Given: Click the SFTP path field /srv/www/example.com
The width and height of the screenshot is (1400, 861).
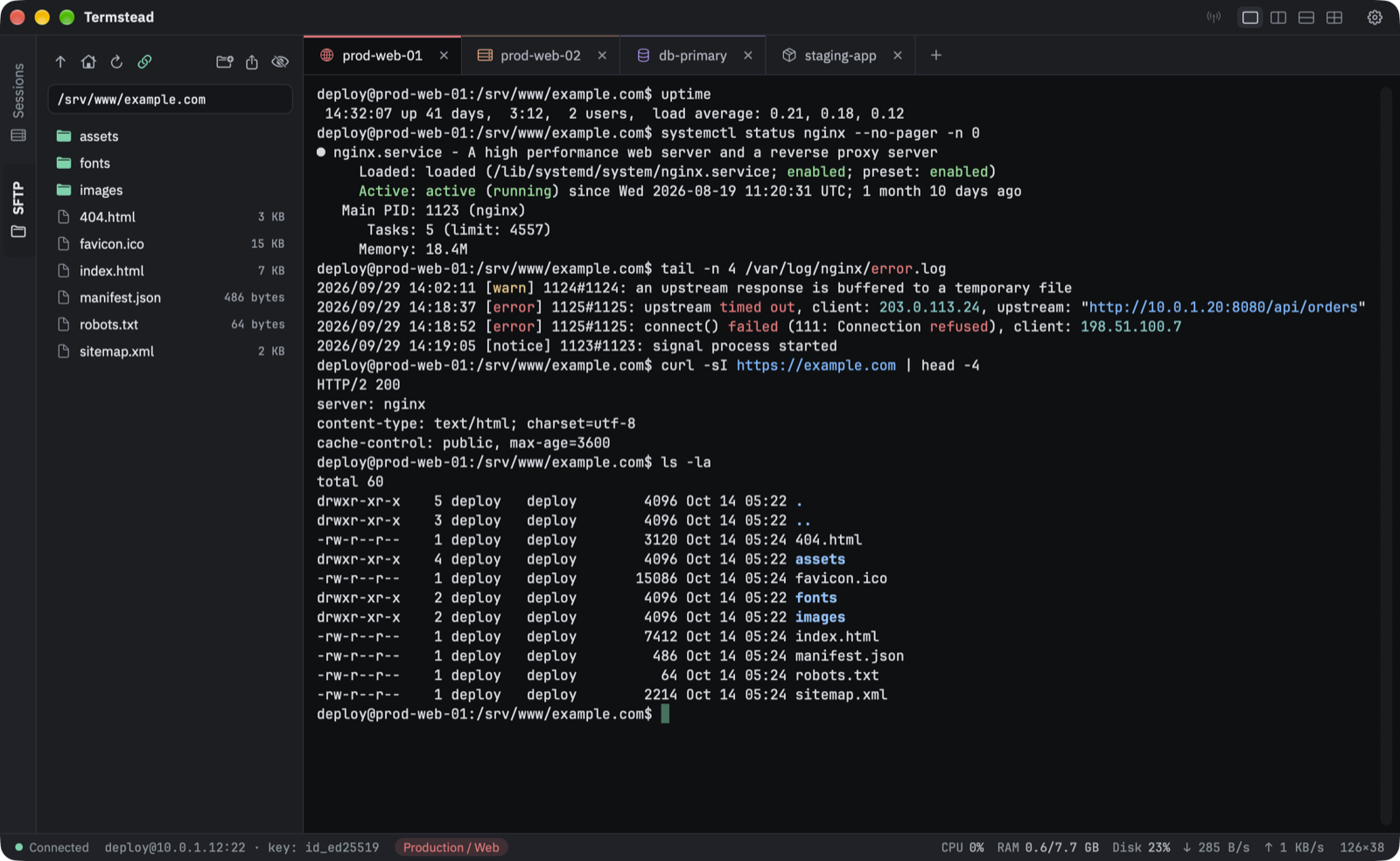Looking at the screenshot, I should 170,100.
